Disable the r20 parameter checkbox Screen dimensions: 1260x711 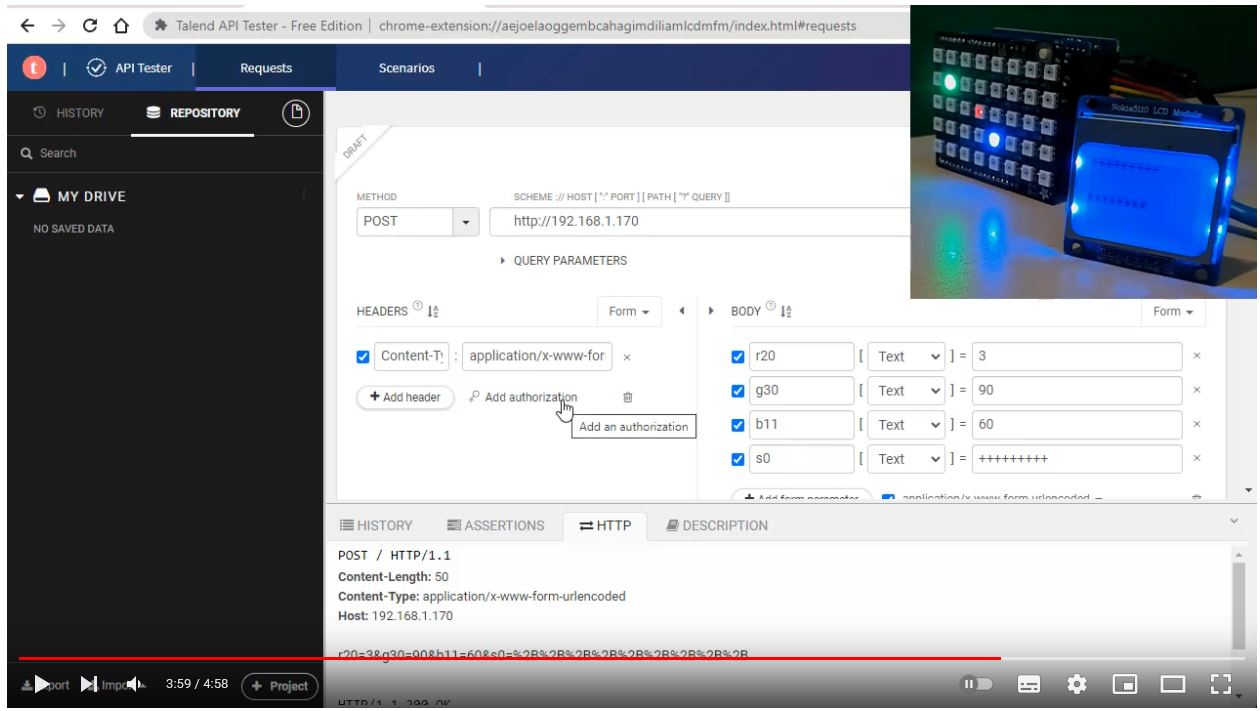(738, 356)
